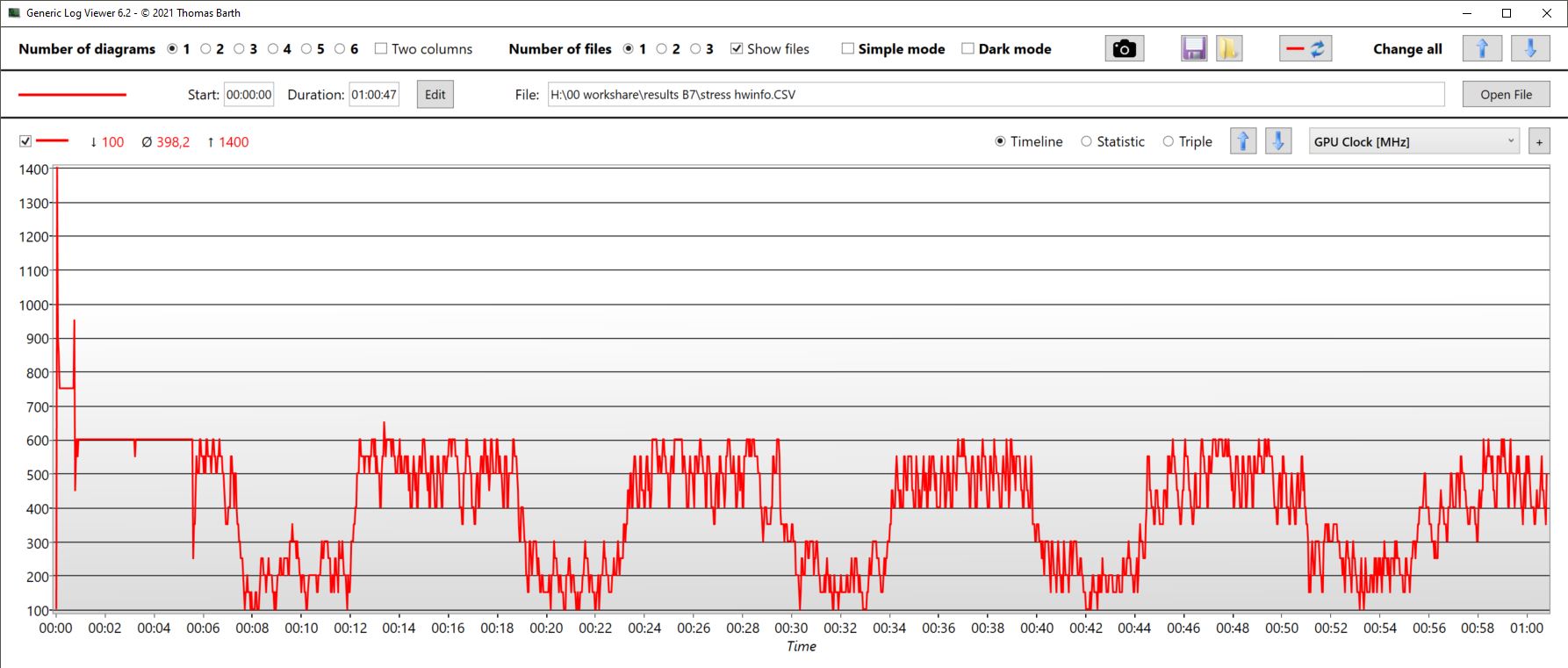The height and width of the screenshot is (668, 1568).
Task: Click the purple floppy disk save icon
Action: [1194, 49]
